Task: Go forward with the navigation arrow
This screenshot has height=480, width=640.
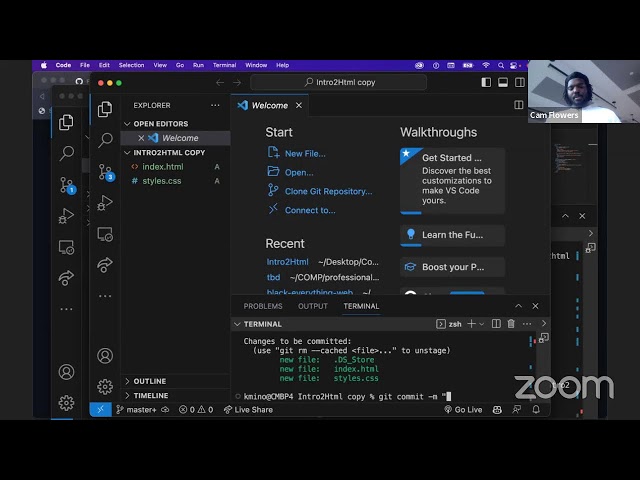Action: point(237,83)
